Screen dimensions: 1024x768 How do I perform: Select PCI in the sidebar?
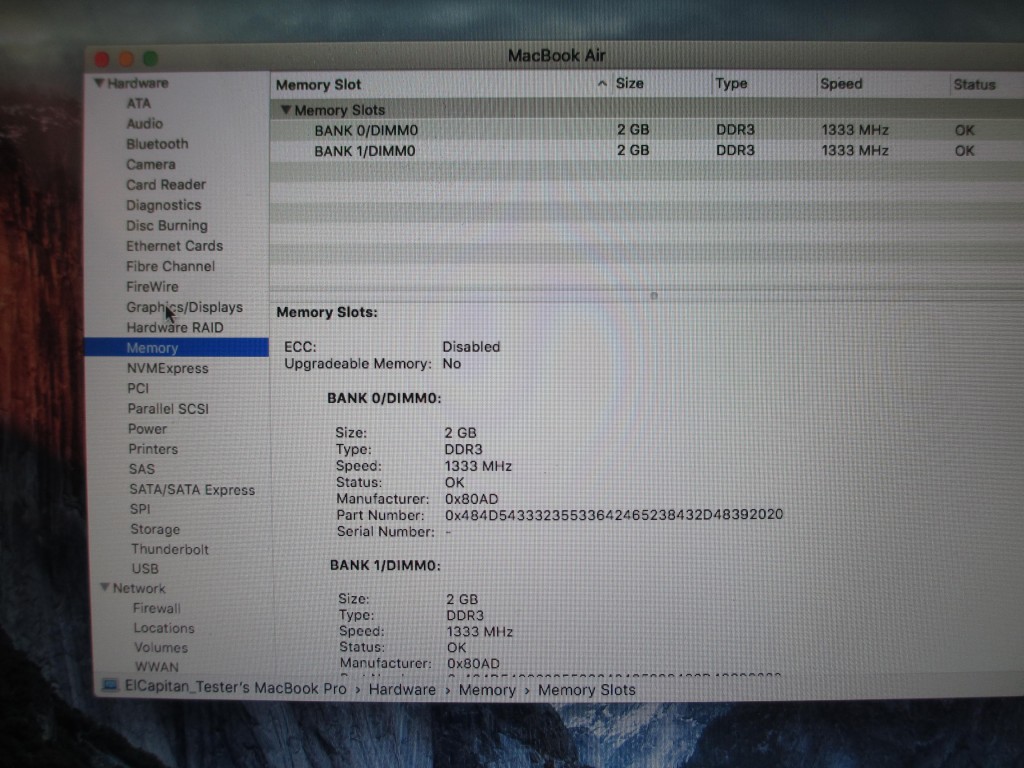138,388
